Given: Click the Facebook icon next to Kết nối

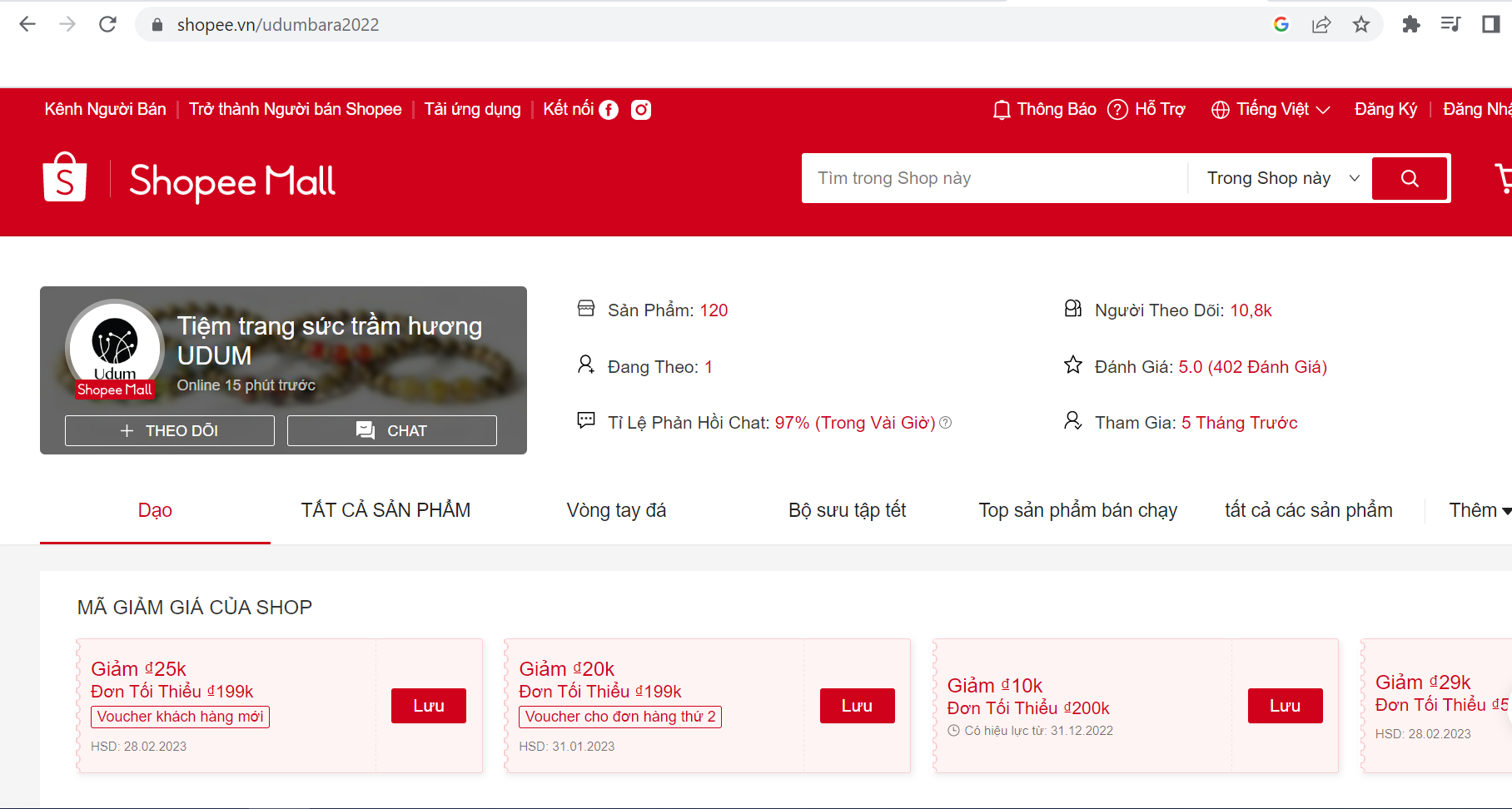Looking at the screenshot, I should click(609, 110).
